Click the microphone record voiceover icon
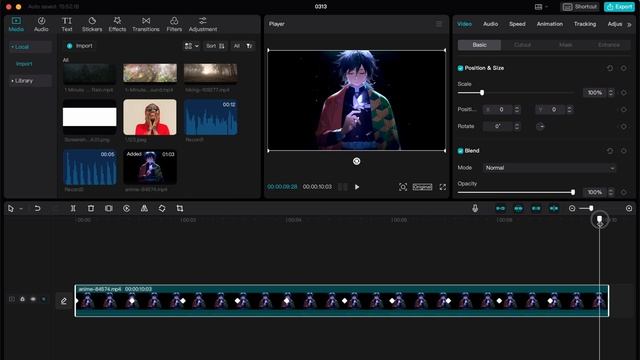 (x=475, y=208)
